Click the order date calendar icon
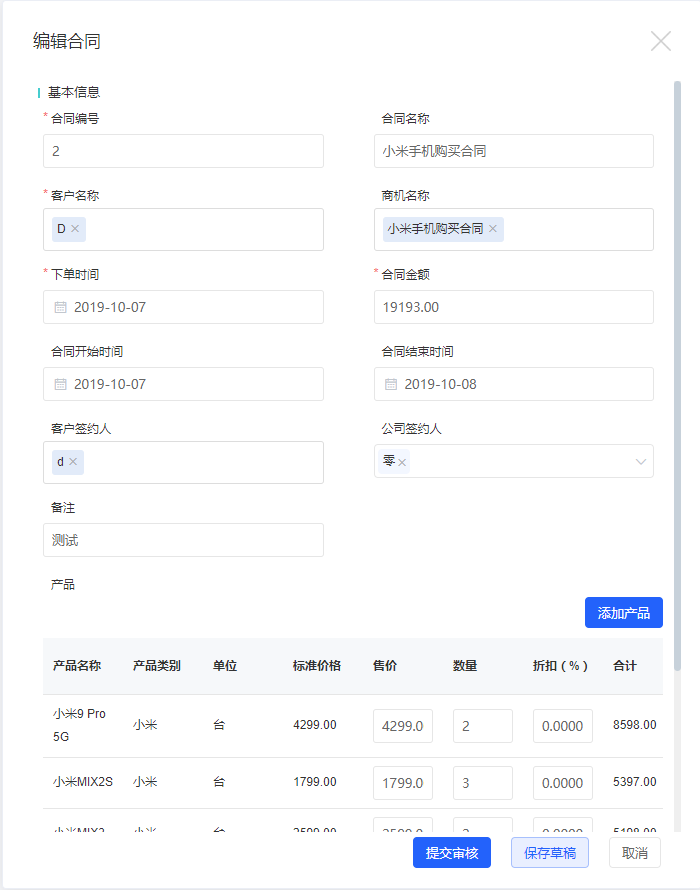The image size is (700, 890). tap(60, 307)
